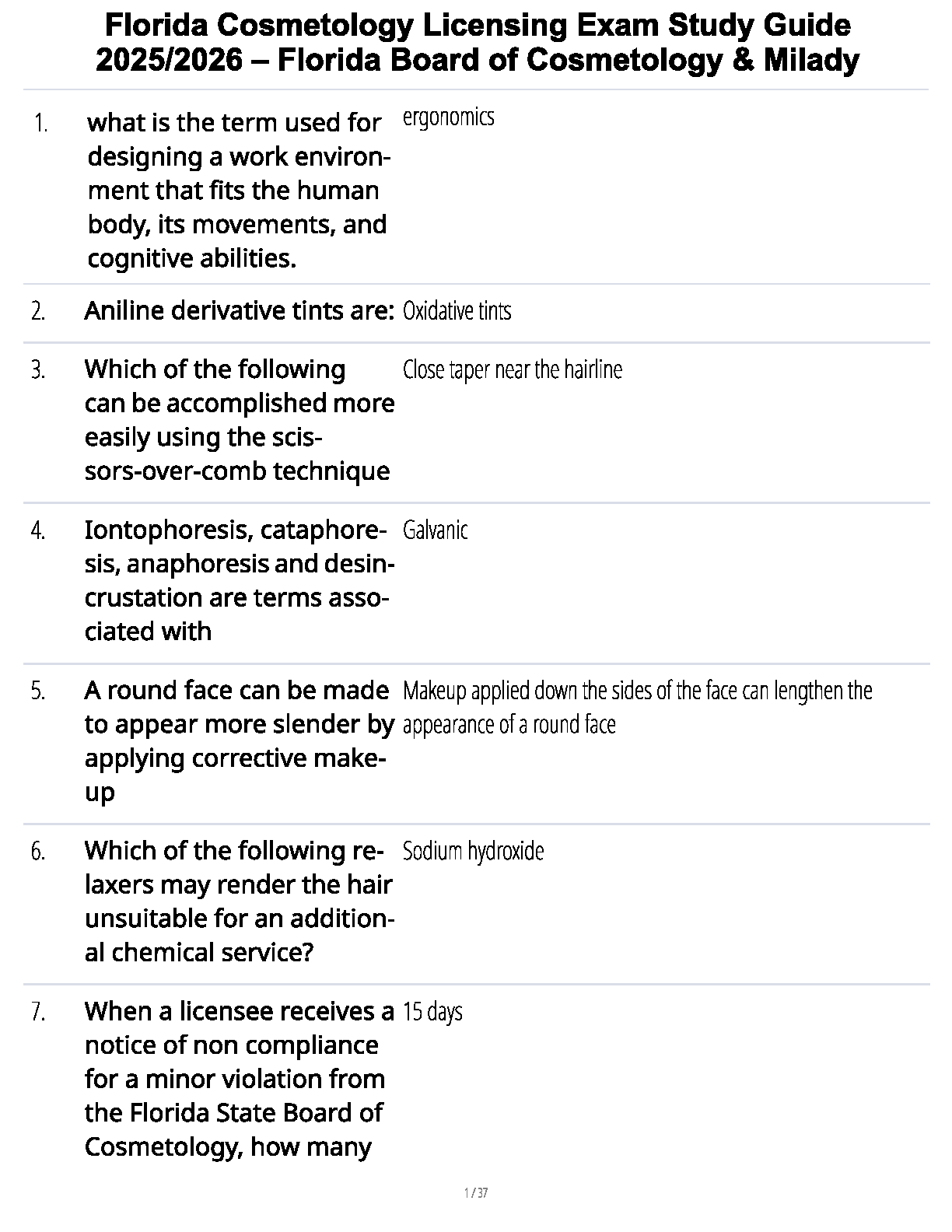Viewport: 952px width, 1232px height.
Task: Click the scissors-over-comb technique question
Action: [x=239, y=420]
